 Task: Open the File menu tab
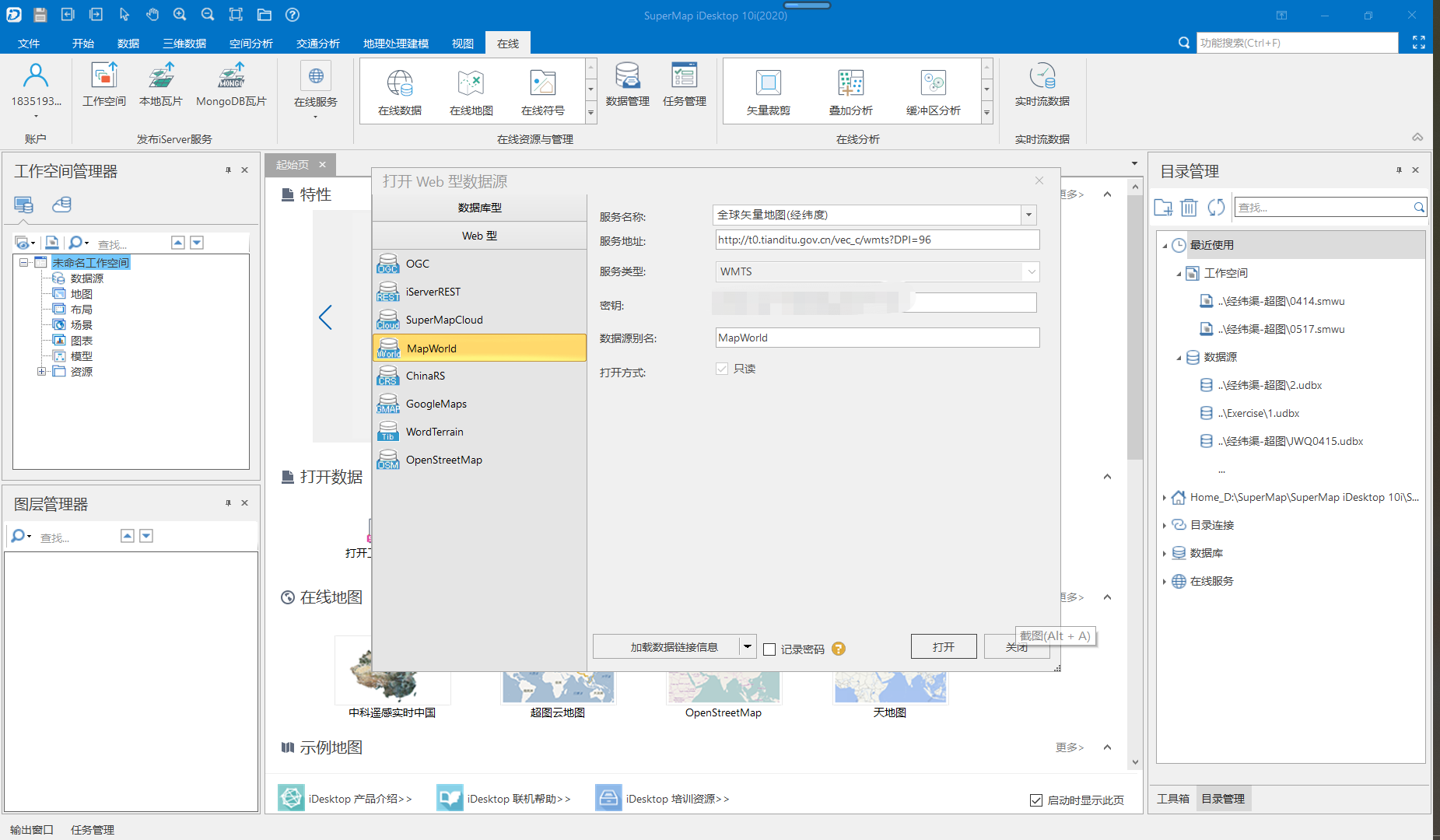[x=29, y=44]
